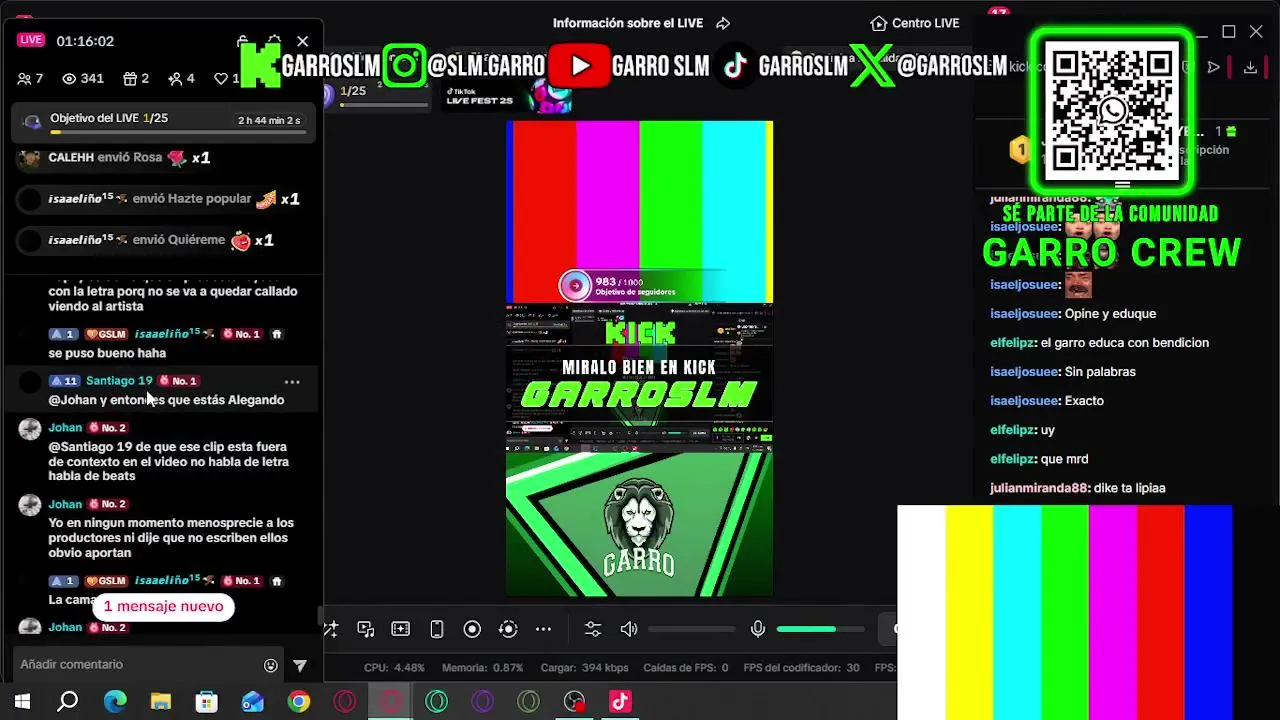
Task: Click 'isaaeliño envió Hazte popular' notification
Action: 160,199
